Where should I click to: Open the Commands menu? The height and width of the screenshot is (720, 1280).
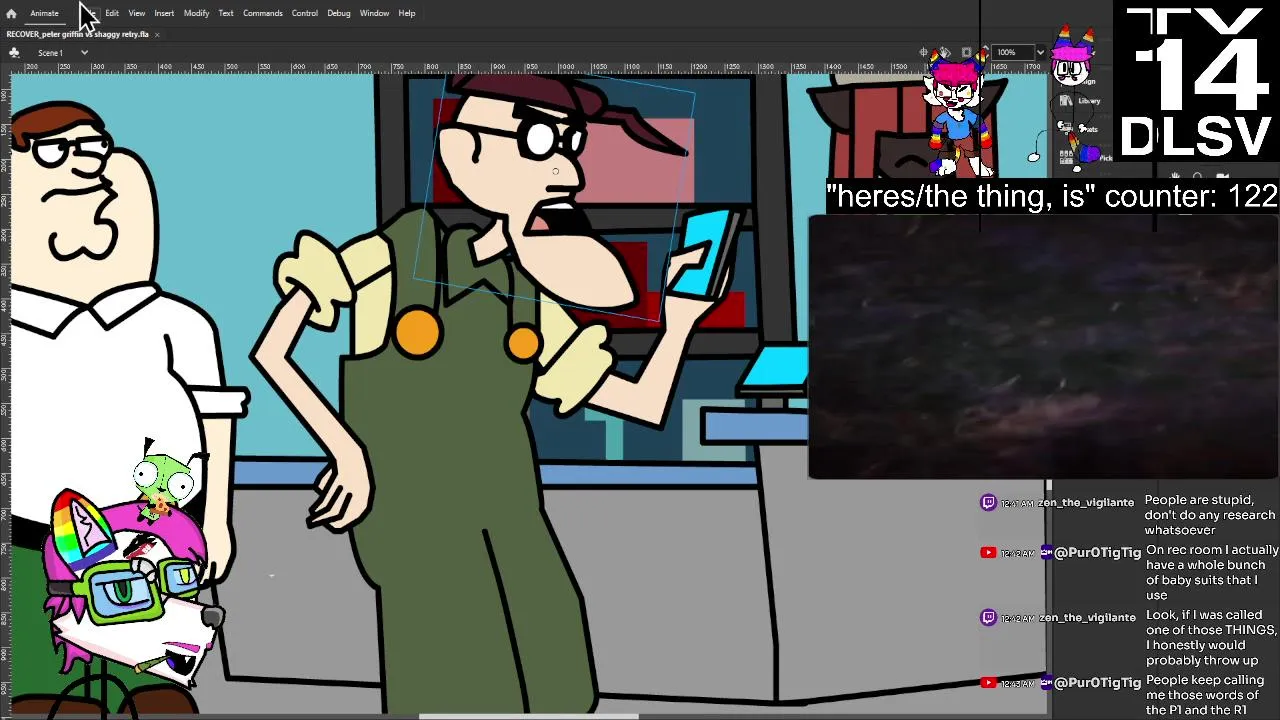262,13
